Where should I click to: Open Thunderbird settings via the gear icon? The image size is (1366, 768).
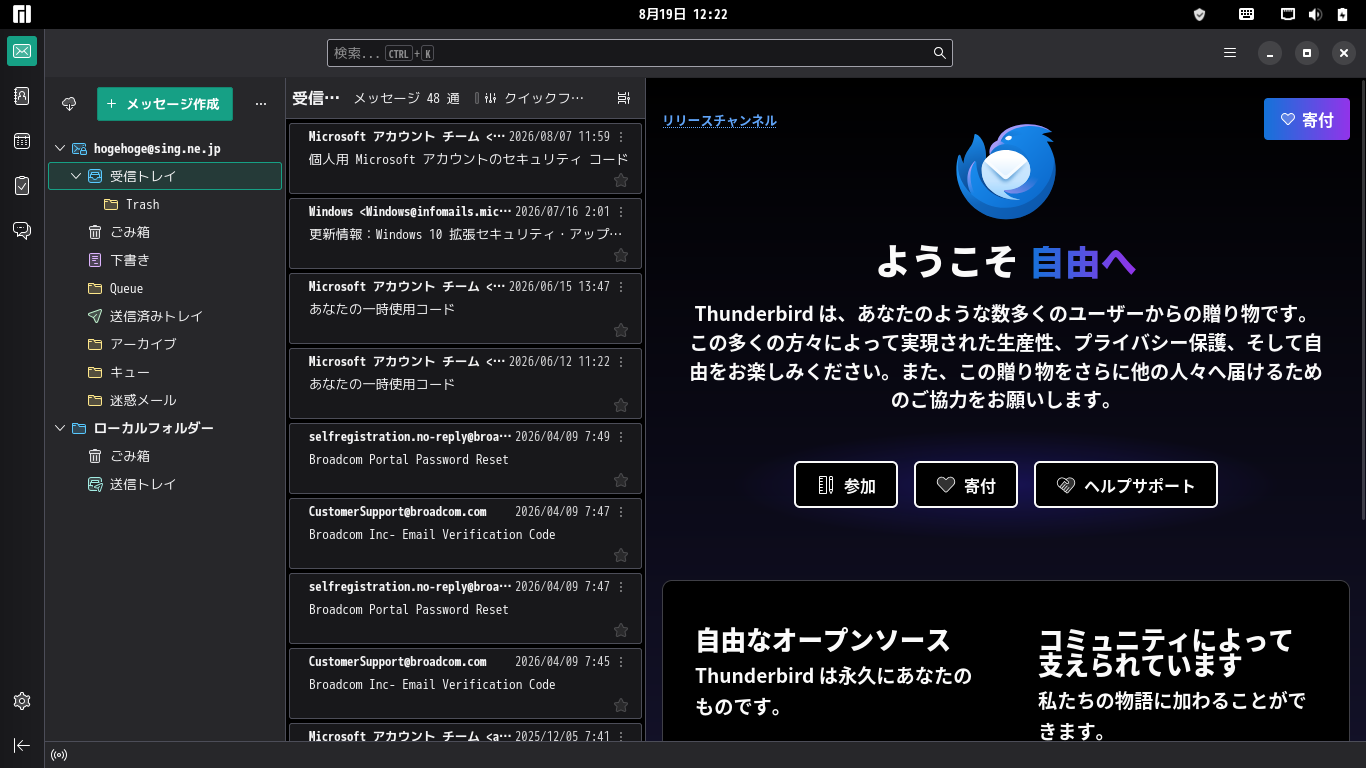pos(22,701)
